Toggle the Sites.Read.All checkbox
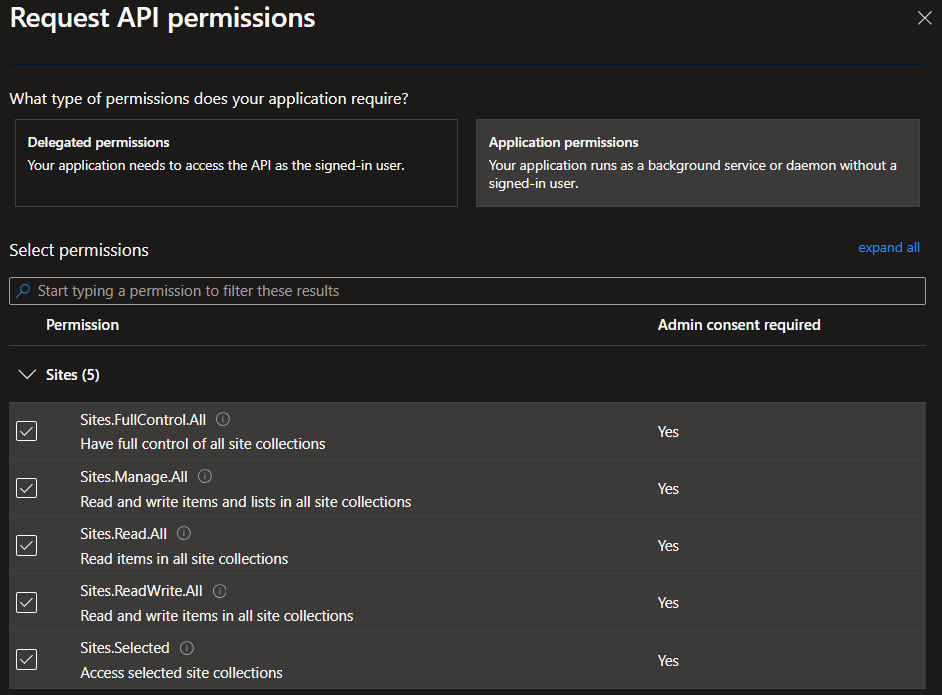 [x=27, y=545]
